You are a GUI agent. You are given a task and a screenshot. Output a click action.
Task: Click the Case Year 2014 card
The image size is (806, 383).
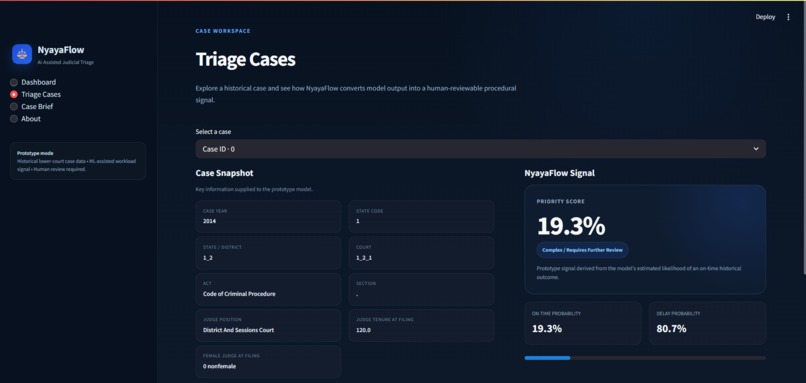268,216
